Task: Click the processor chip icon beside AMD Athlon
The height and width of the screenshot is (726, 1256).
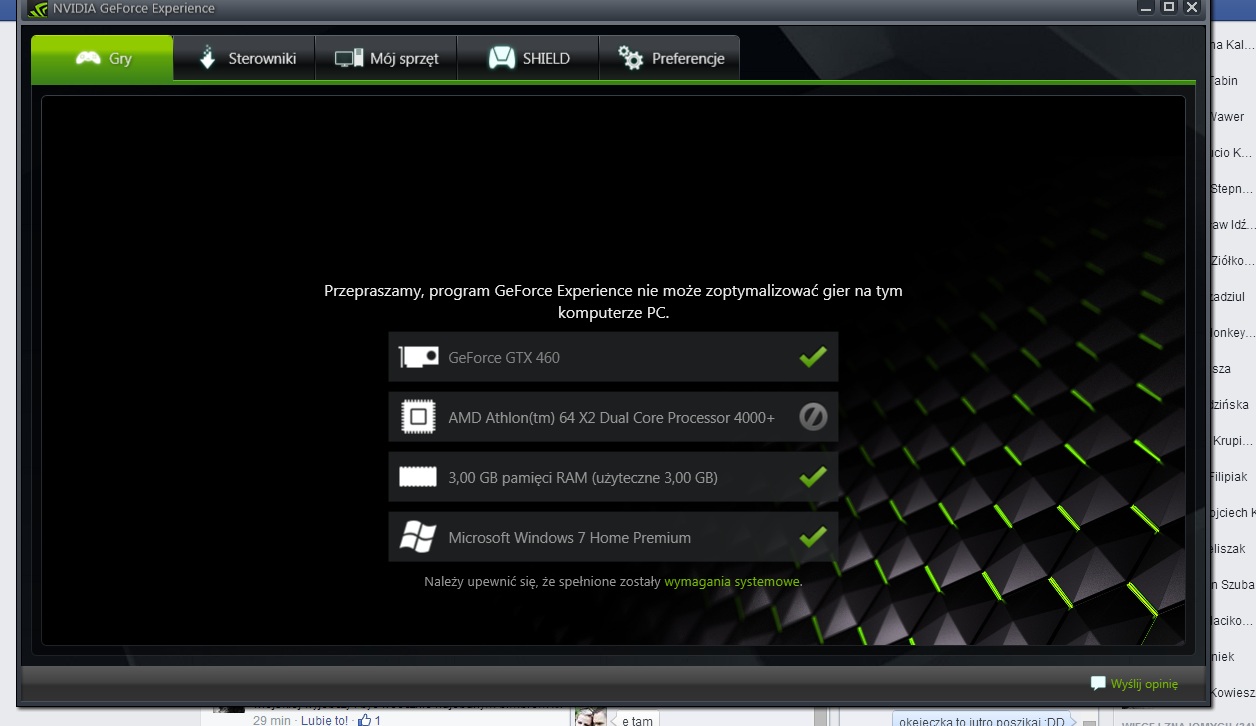Action: pyautogui.click(x=418, y=417)
